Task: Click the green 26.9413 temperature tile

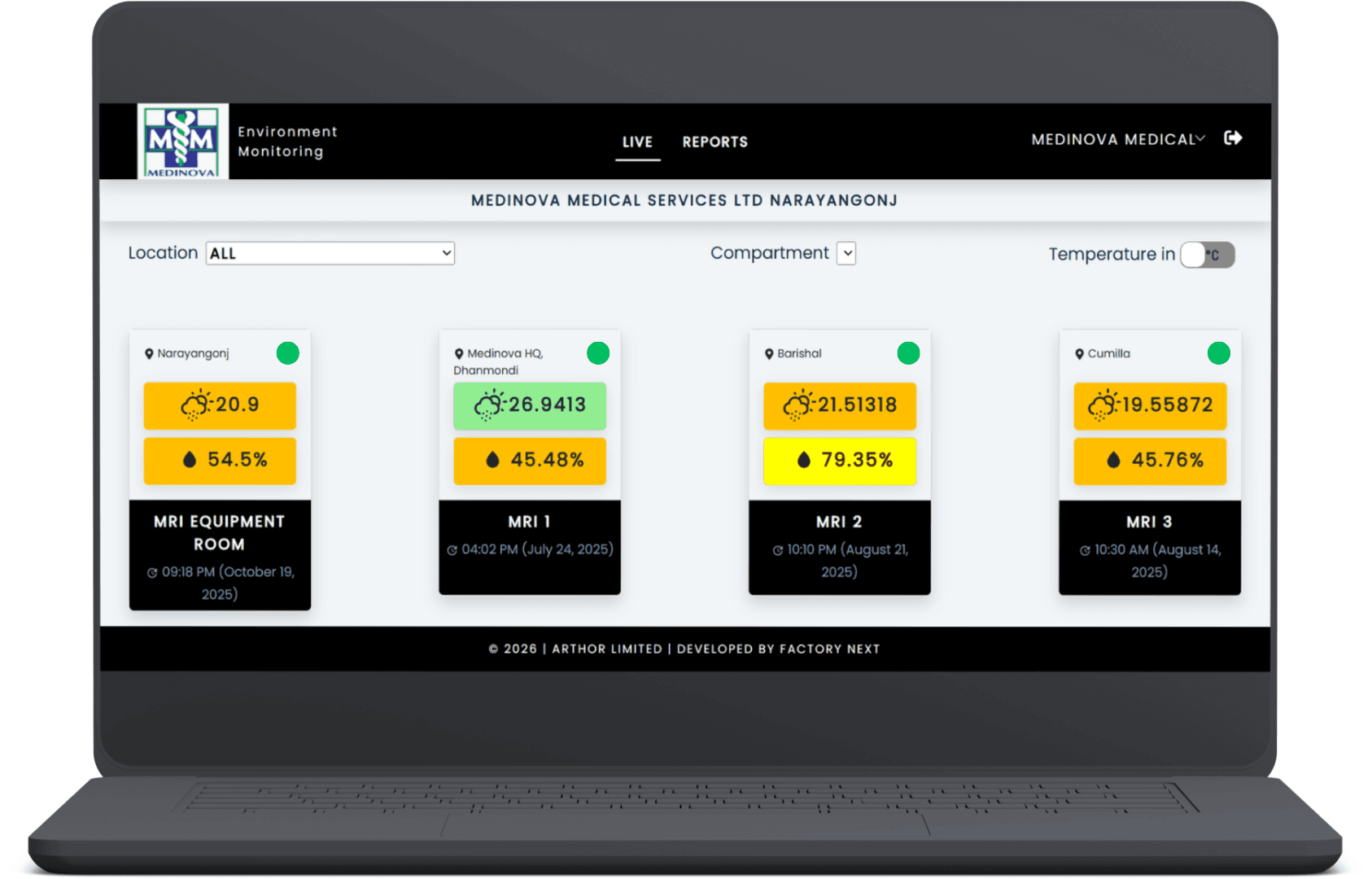Action: (530, 405)
